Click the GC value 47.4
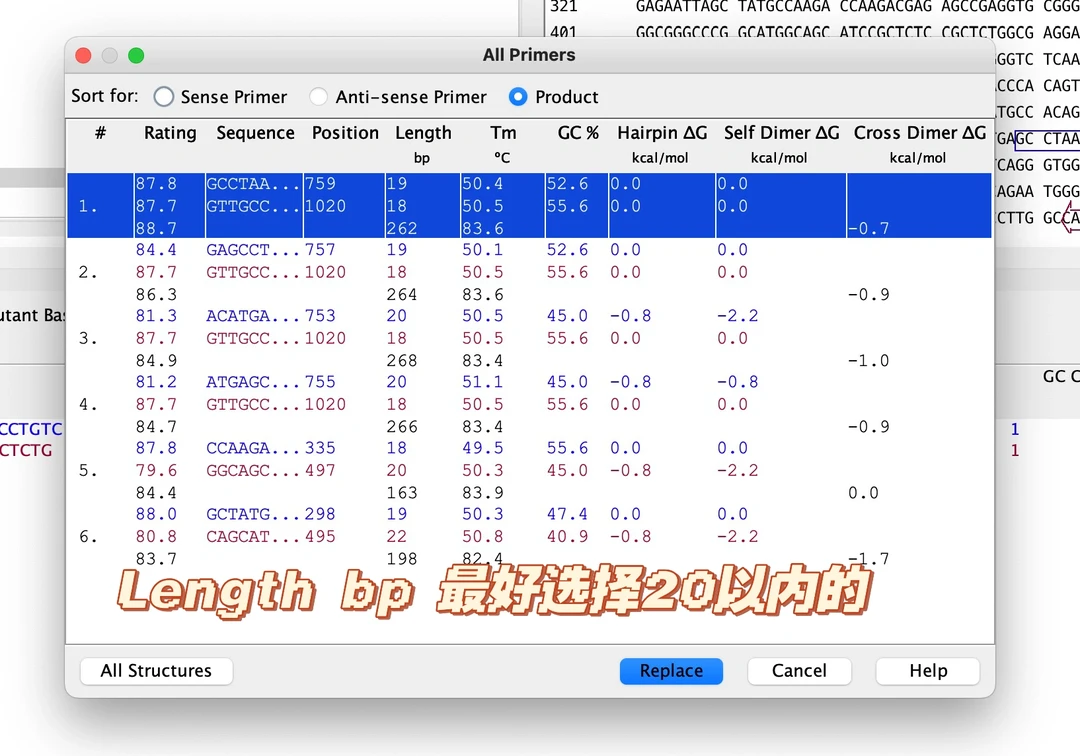 tap(568, 514)
